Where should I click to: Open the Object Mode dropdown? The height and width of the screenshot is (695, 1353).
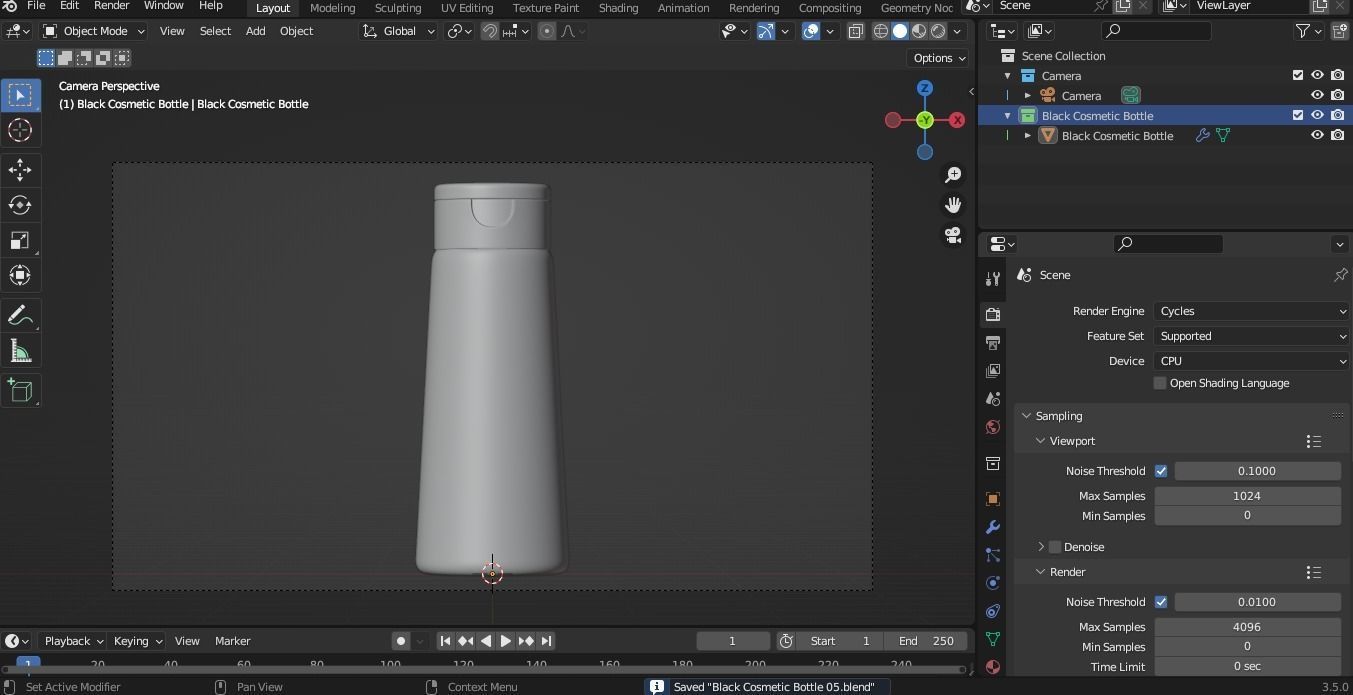(94, 31)
